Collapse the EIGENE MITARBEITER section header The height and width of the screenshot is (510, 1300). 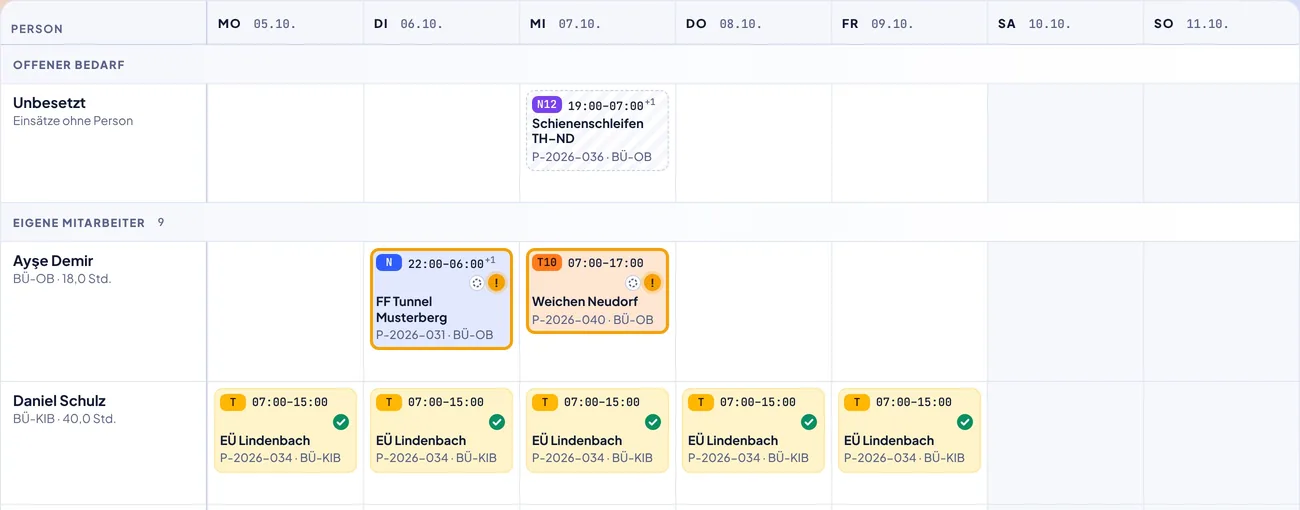[650, 222]
